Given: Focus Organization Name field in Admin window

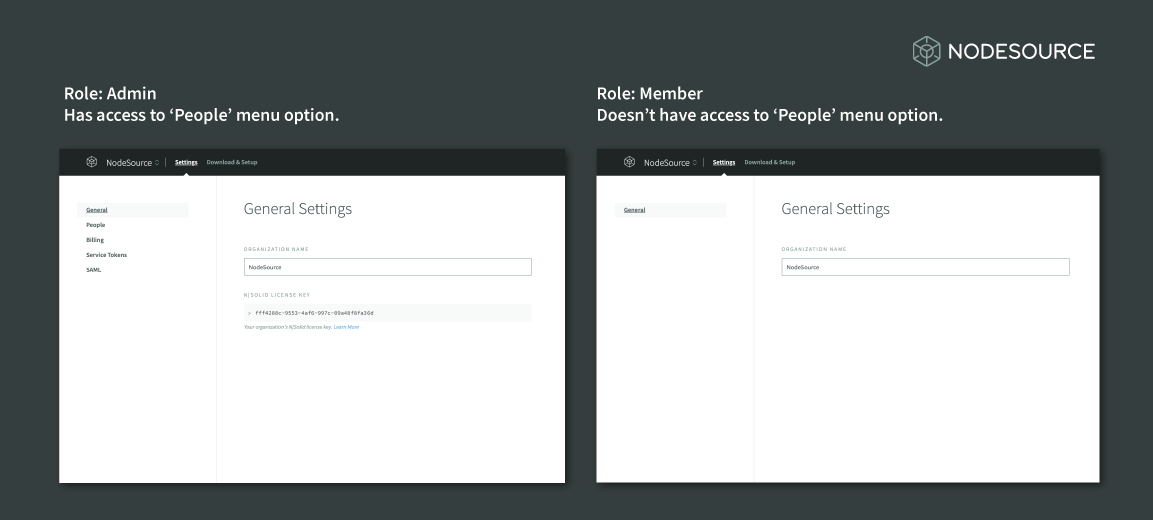Looking at the screenshot, I should [388, 267].
